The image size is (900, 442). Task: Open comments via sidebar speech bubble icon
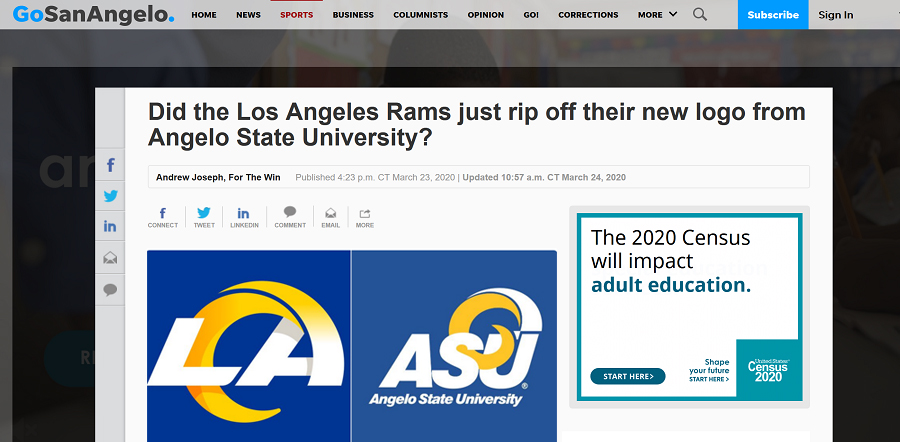110,289
